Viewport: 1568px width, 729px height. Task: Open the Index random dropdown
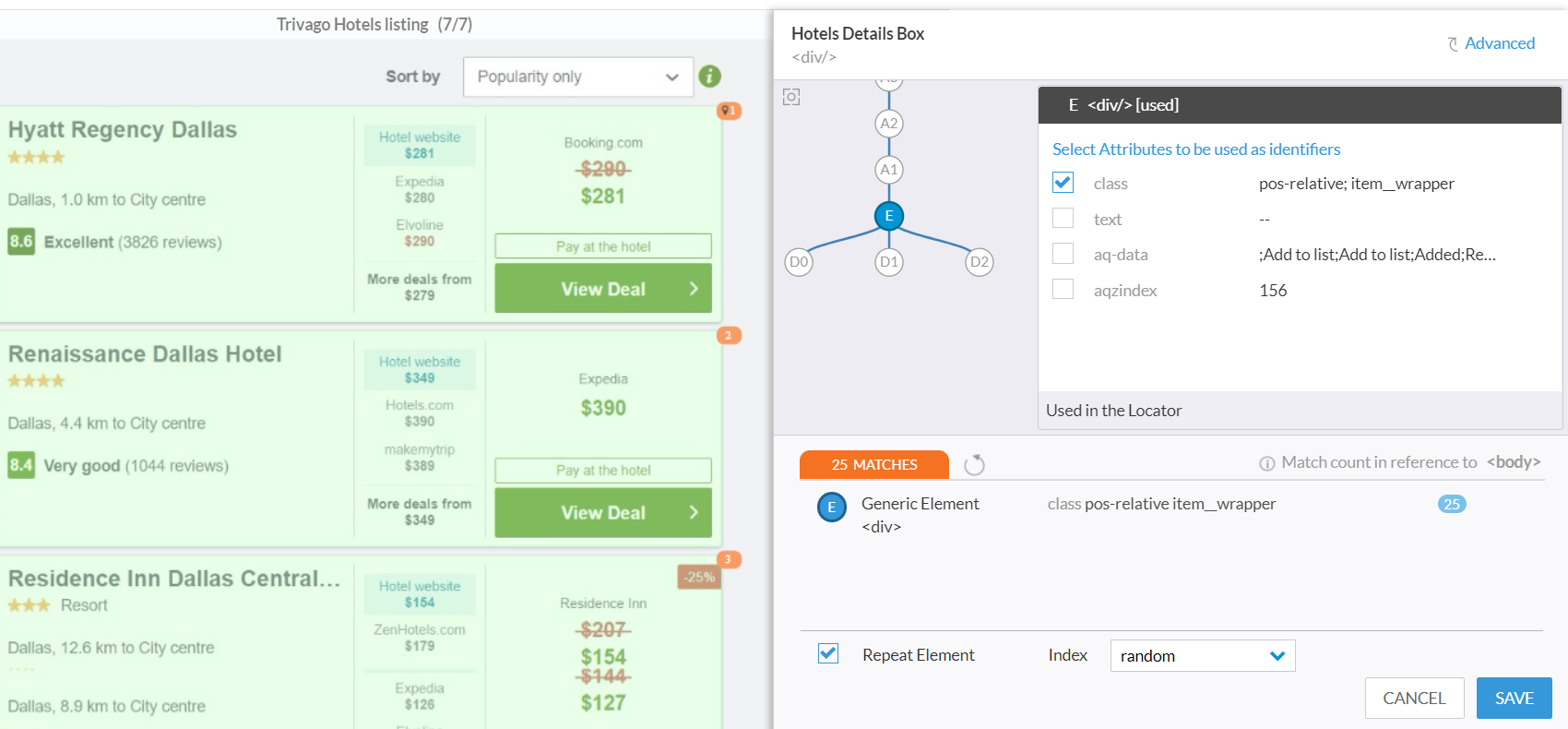(x=1203, y=656)
